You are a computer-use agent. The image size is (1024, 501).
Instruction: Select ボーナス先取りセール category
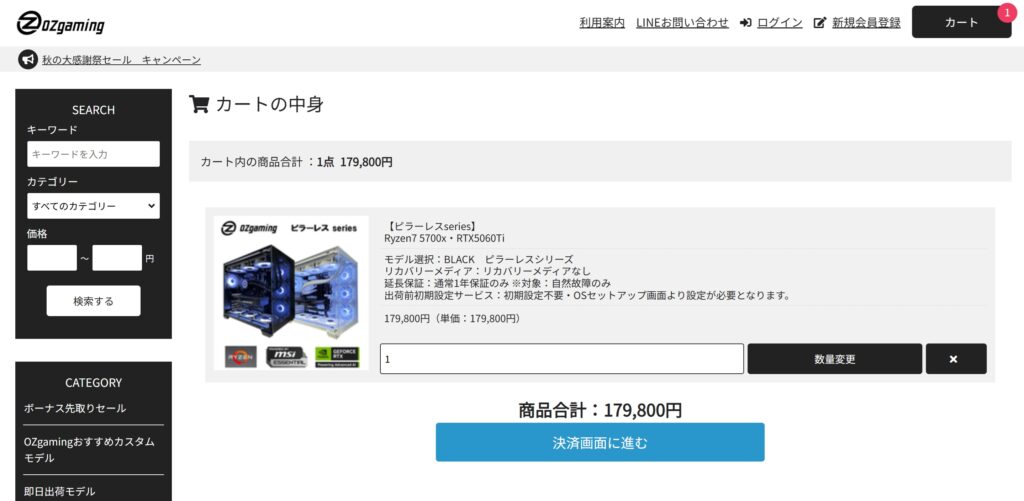click(x=75, y=408)
